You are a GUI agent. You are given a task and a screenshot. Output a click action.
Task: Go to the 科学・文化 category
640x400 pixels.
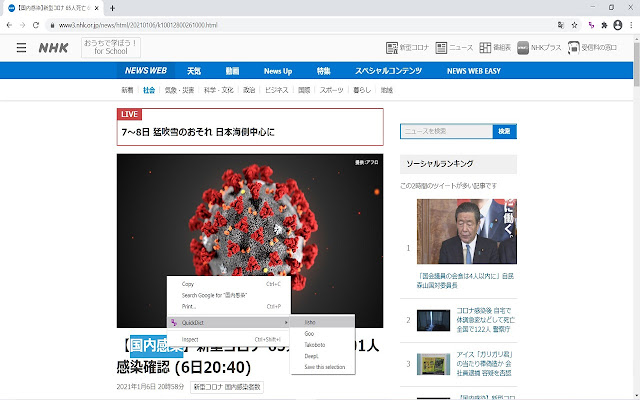pyautogui.click(x=218, y=90)
